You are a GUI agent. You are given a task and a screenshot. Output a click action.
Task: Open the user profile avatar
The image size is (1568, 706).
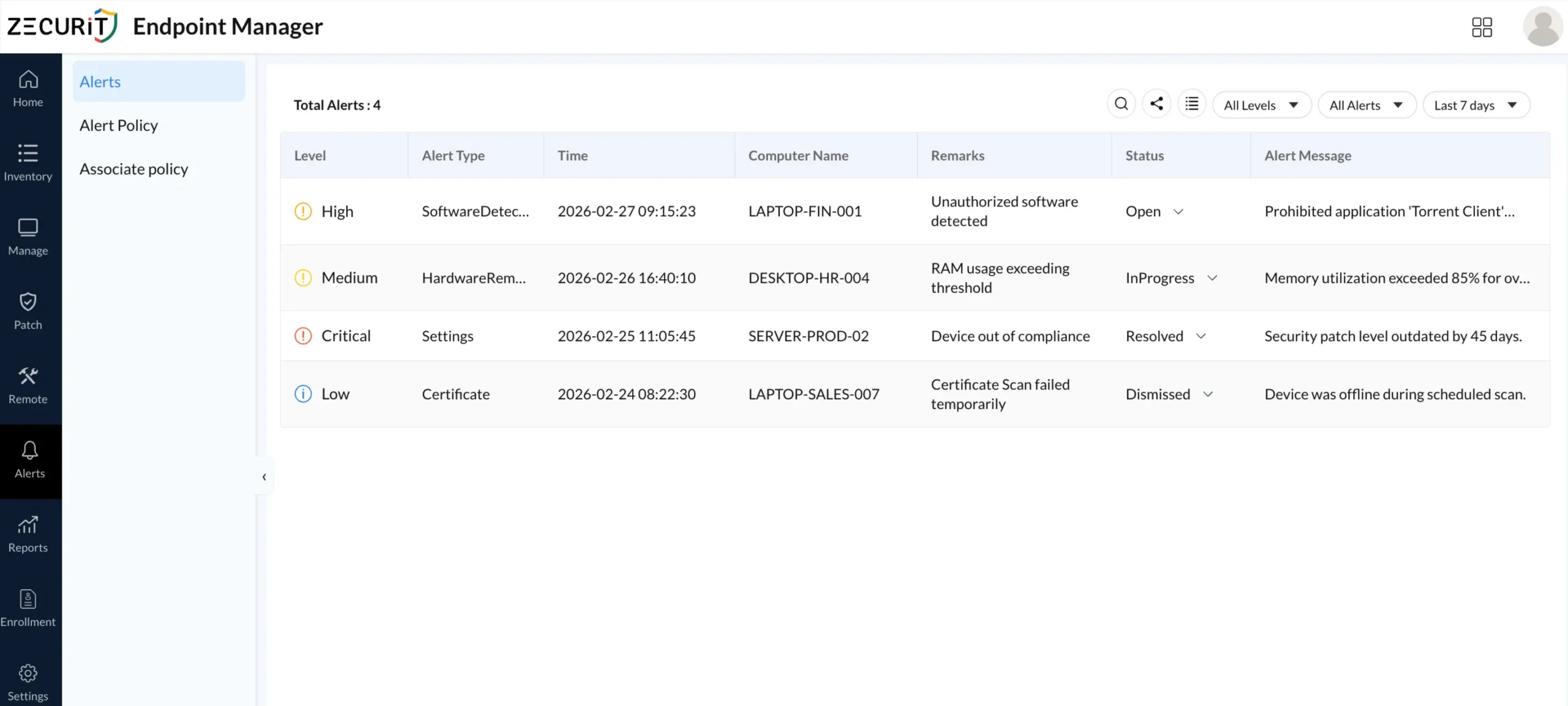[x=1542, y=26]
